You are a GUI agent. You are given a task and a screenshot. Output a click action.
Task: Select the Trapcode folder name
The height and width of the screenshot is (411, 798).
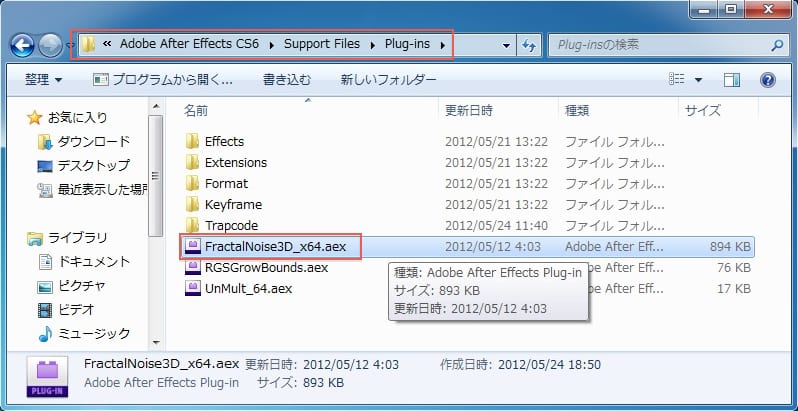[231, 225]
